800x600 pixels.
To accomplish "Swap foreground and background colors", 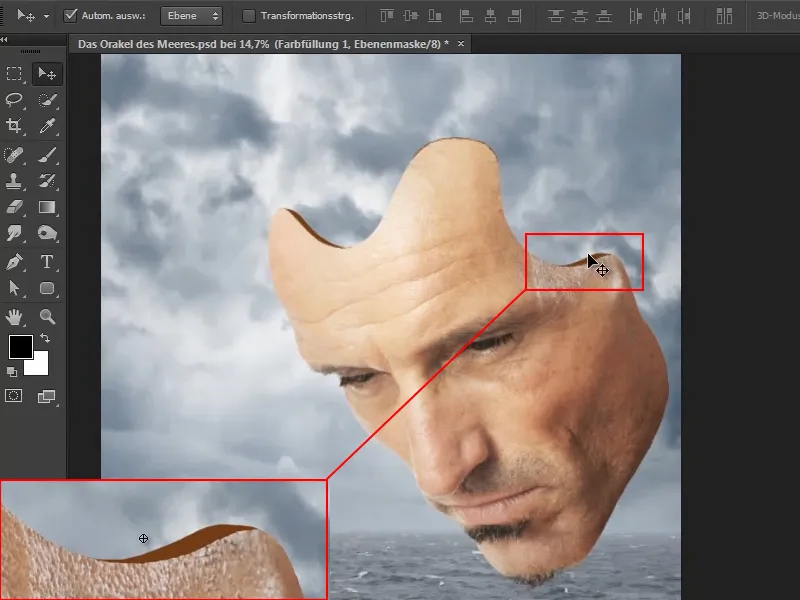I will pyautogui.click(x=45, y=338).
